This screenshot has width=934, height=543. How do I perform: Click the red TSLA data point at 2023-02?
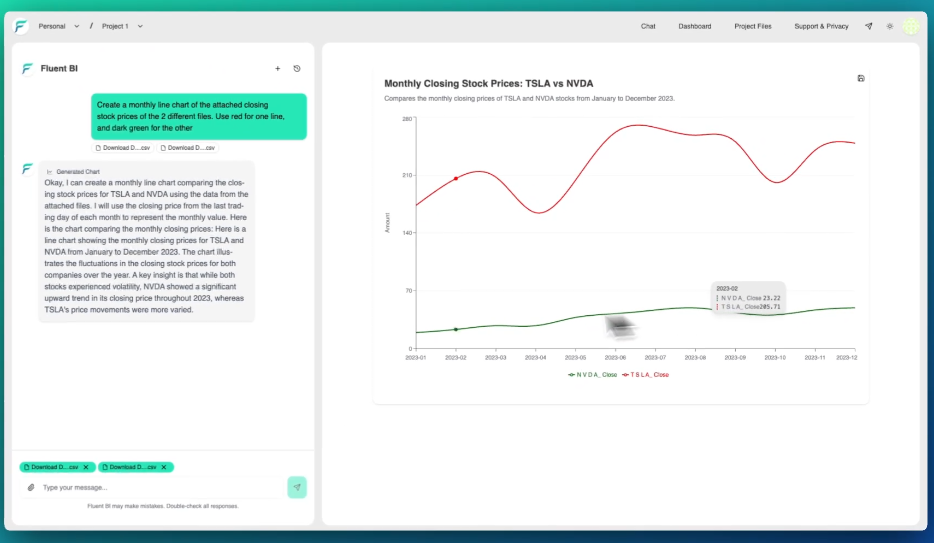coord(456,179)
